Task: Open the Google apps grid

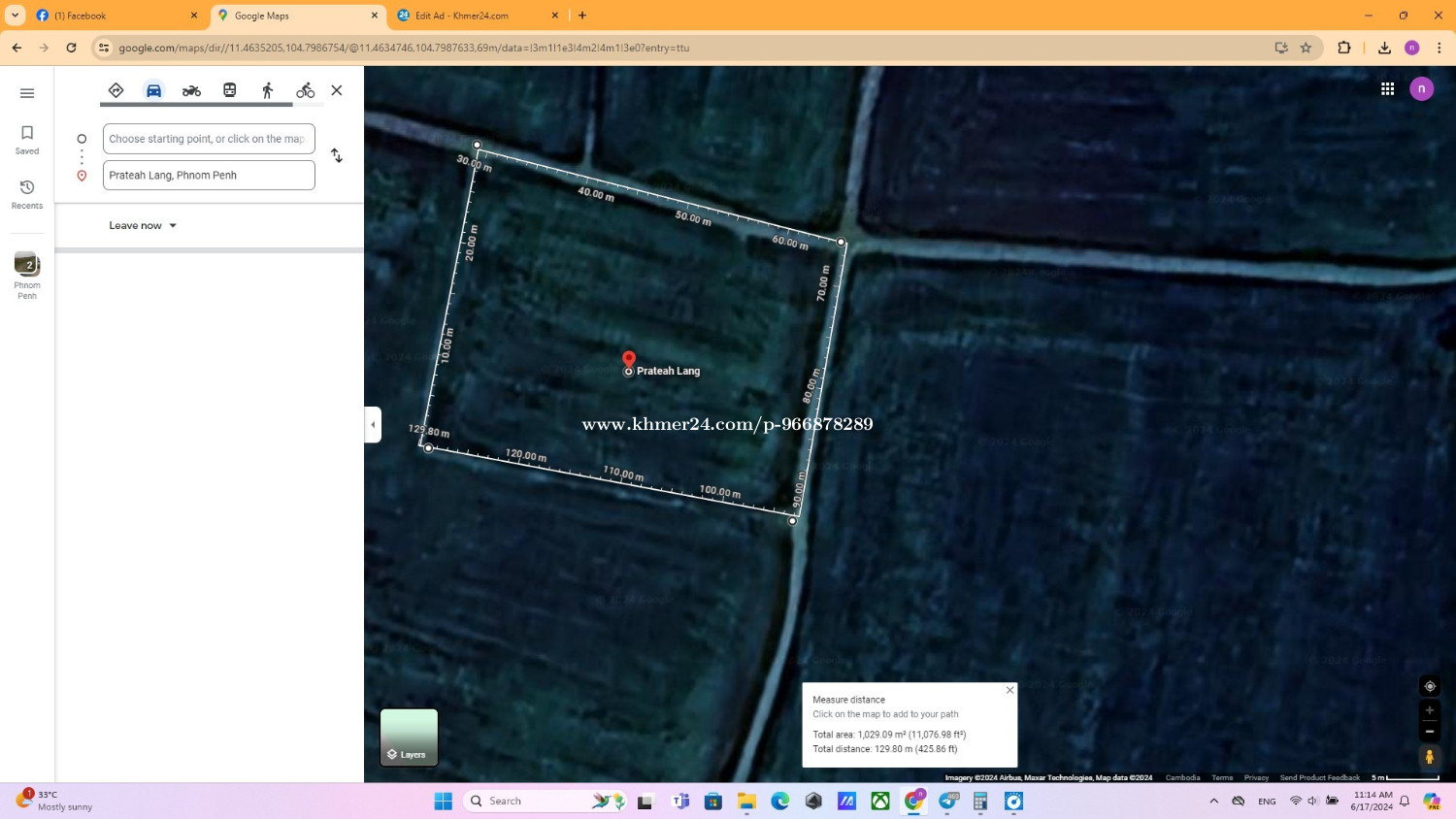Action: [x=1387, y=89]
